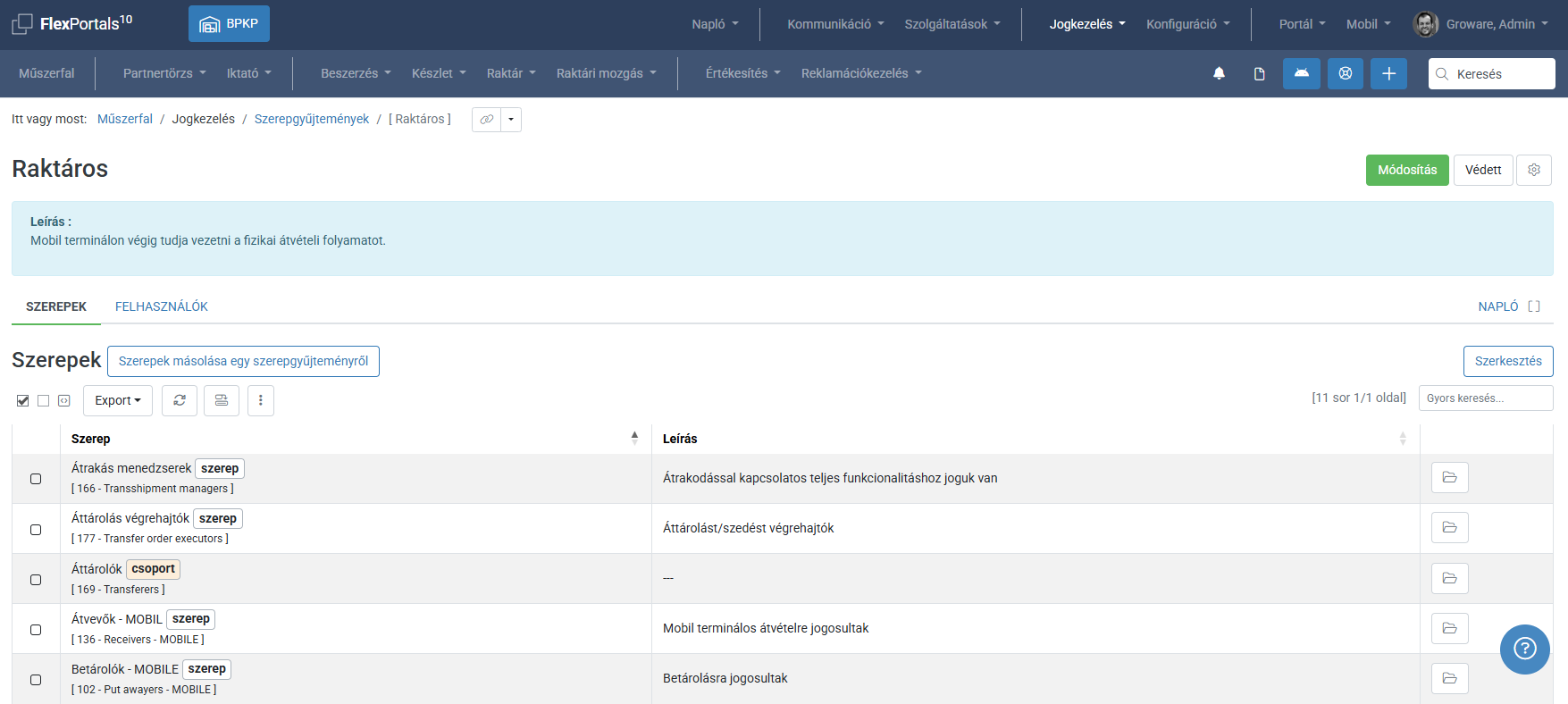Screen dimensions: 1568x704
Task: Tick checkbox for Betárolók - MOBILE row
Action: click(36, 680)
